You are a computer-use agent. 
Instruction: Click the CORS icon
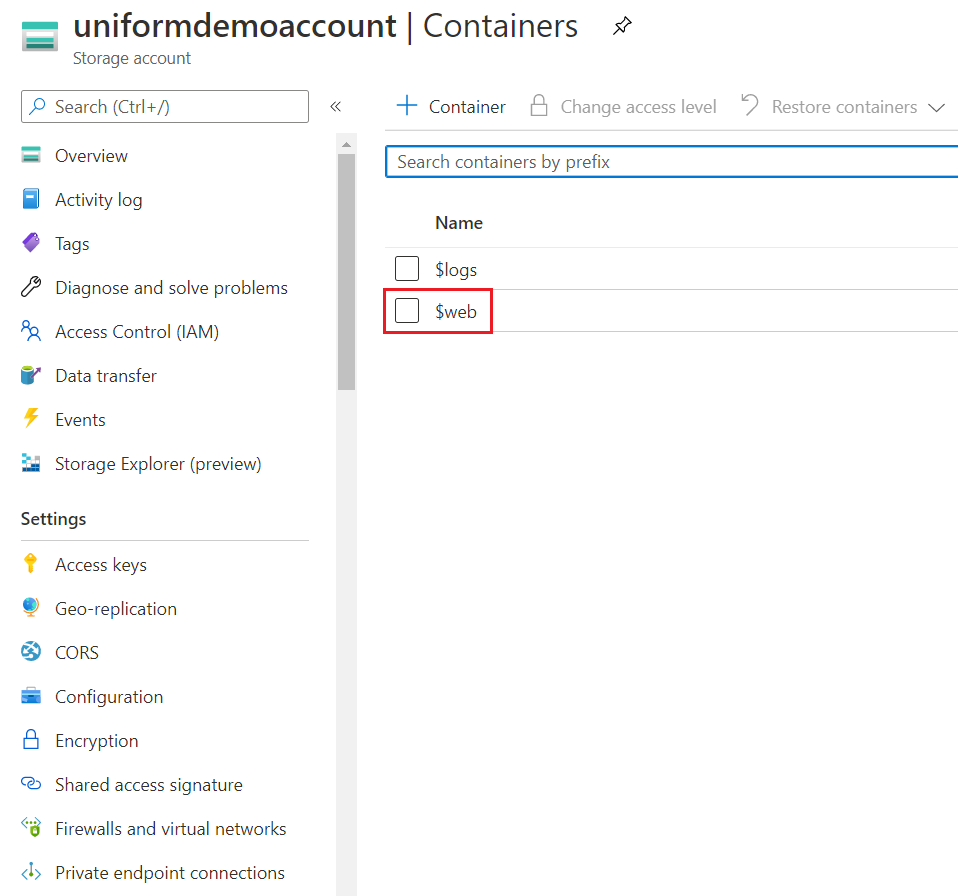(31, 652)
